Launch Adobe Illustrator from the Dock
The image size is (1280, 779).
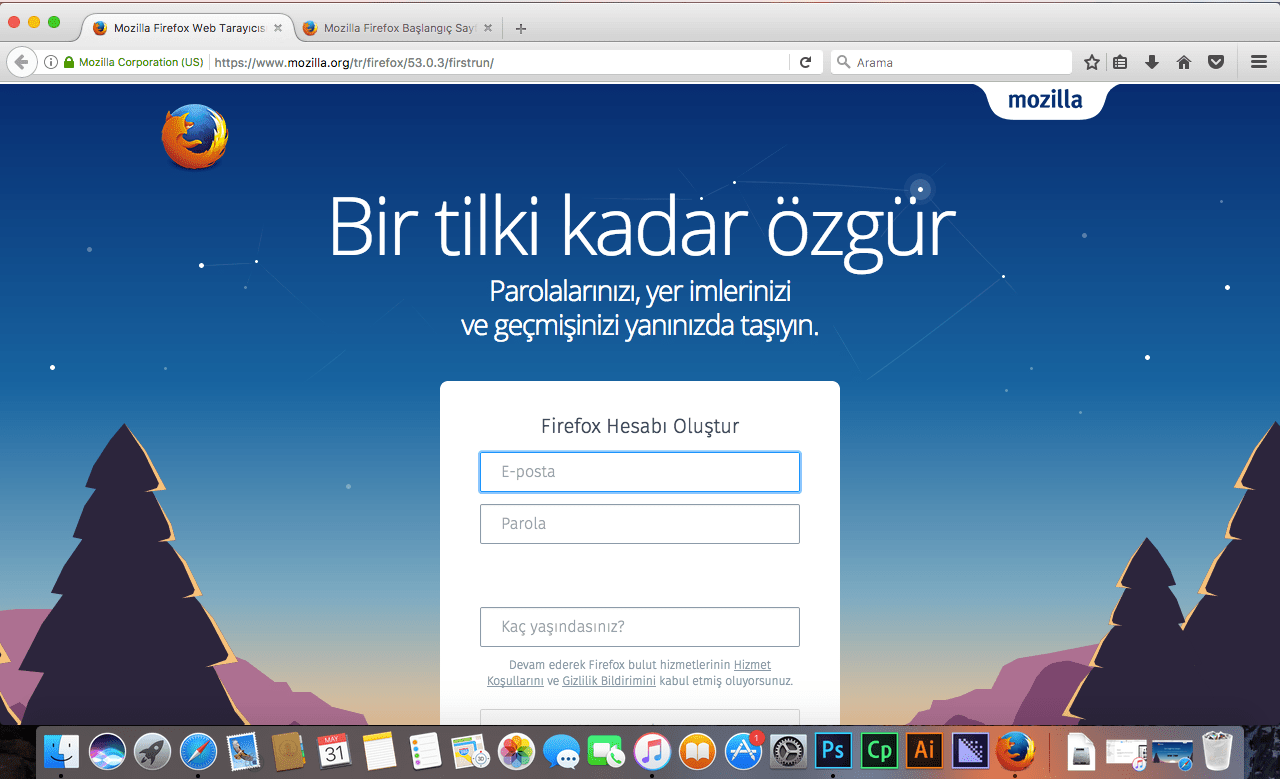point(925,751)
